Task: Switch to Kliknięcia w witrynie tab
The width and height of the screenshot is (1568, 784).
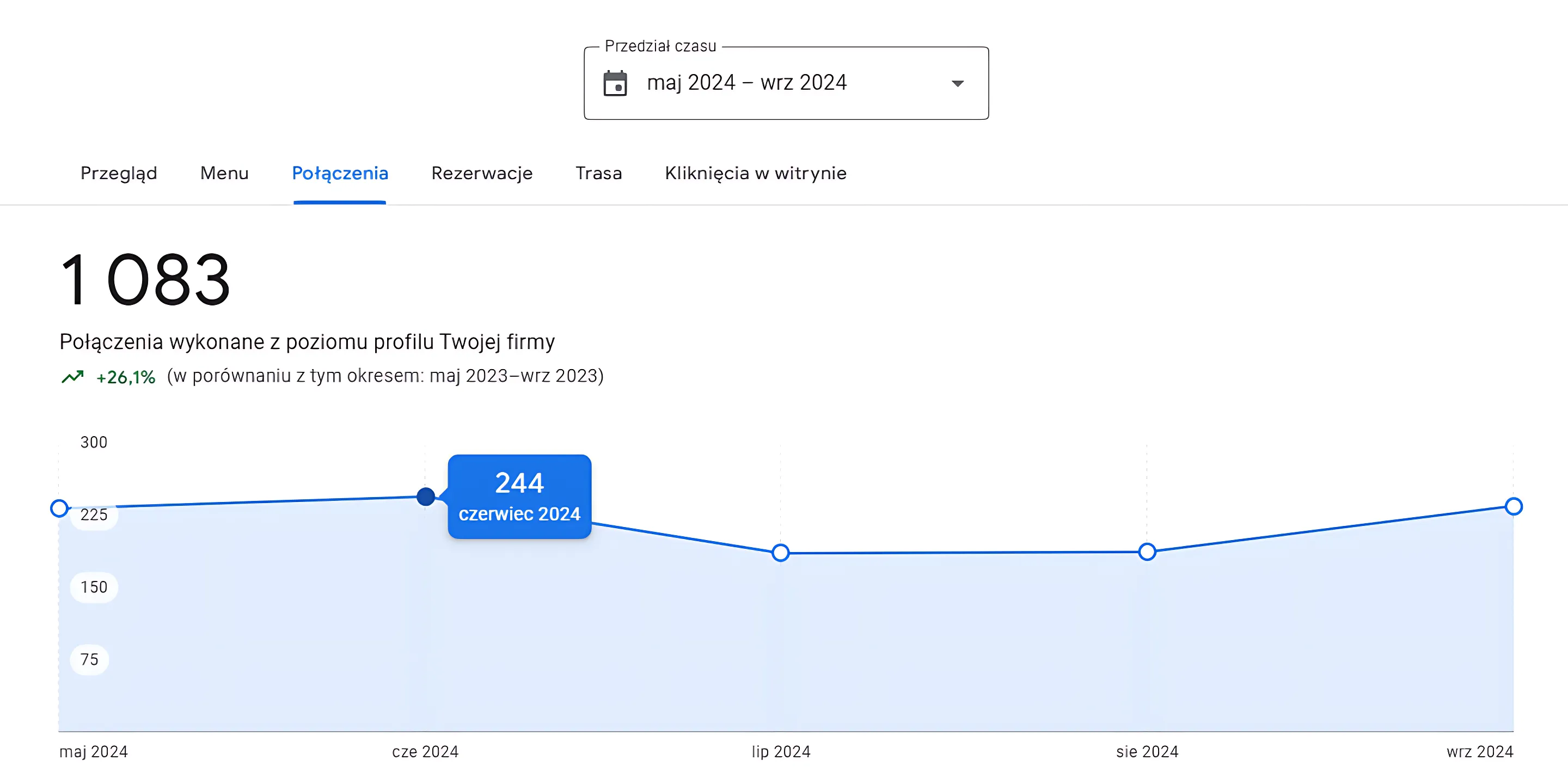Action: (755, 174)
